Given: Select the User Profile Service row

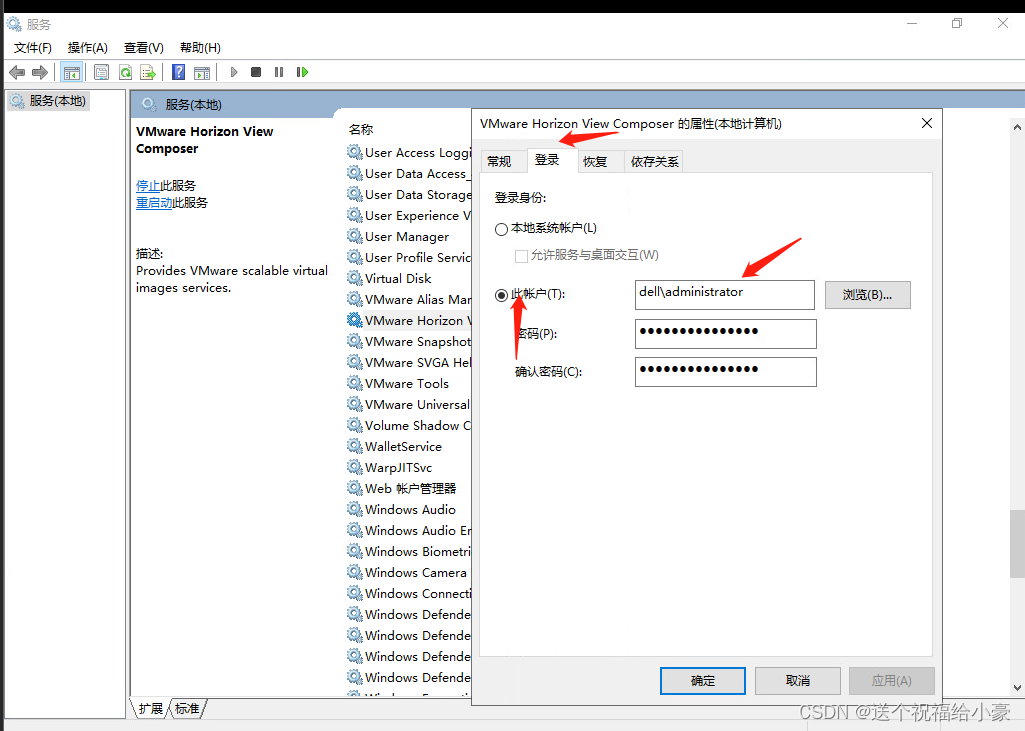Looking at the screenshot, I should click(409, 257).
